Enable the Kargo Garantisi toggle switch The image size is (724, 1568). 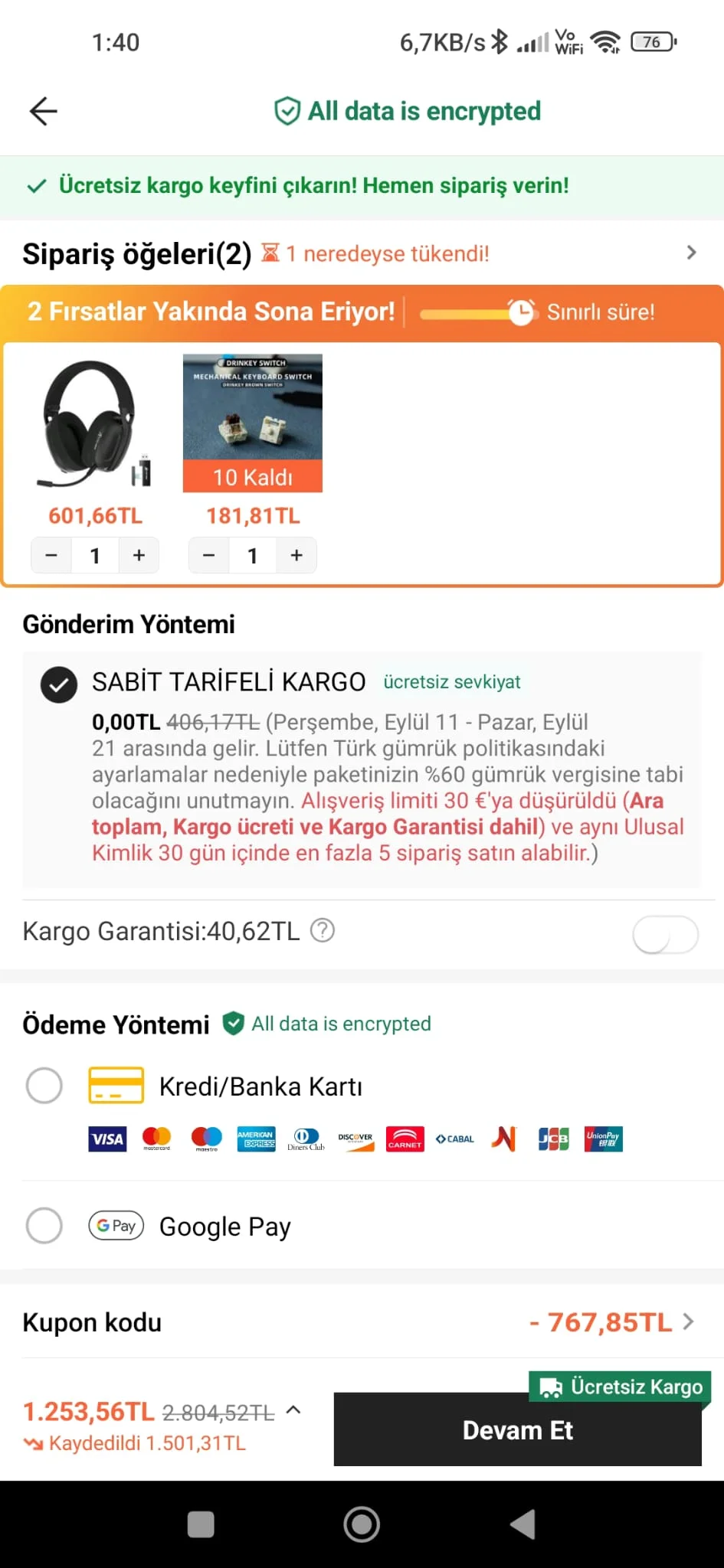coord(664,934)
